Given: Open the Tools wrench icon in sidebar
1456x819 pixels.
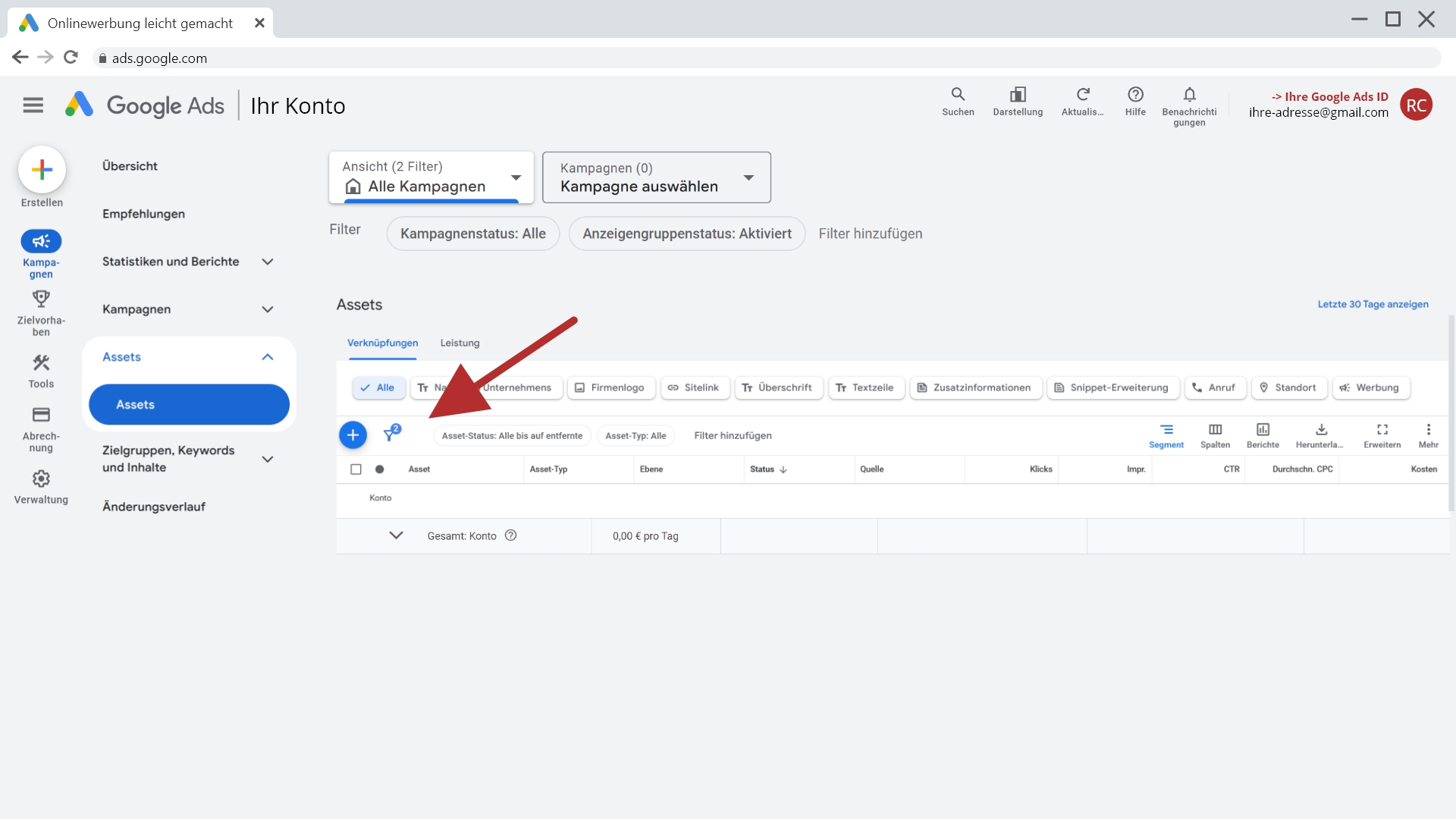Looking at the screenshot, I should pos(41,364).
